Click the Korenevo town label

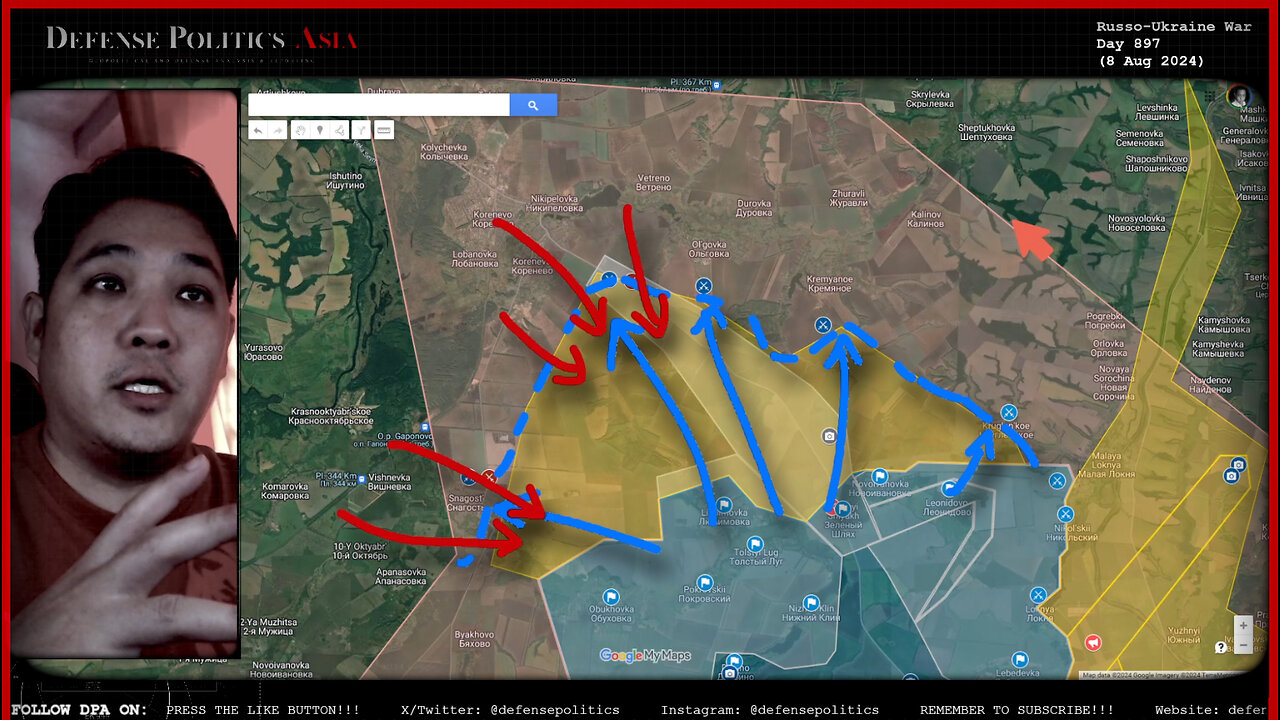[490, 219]
